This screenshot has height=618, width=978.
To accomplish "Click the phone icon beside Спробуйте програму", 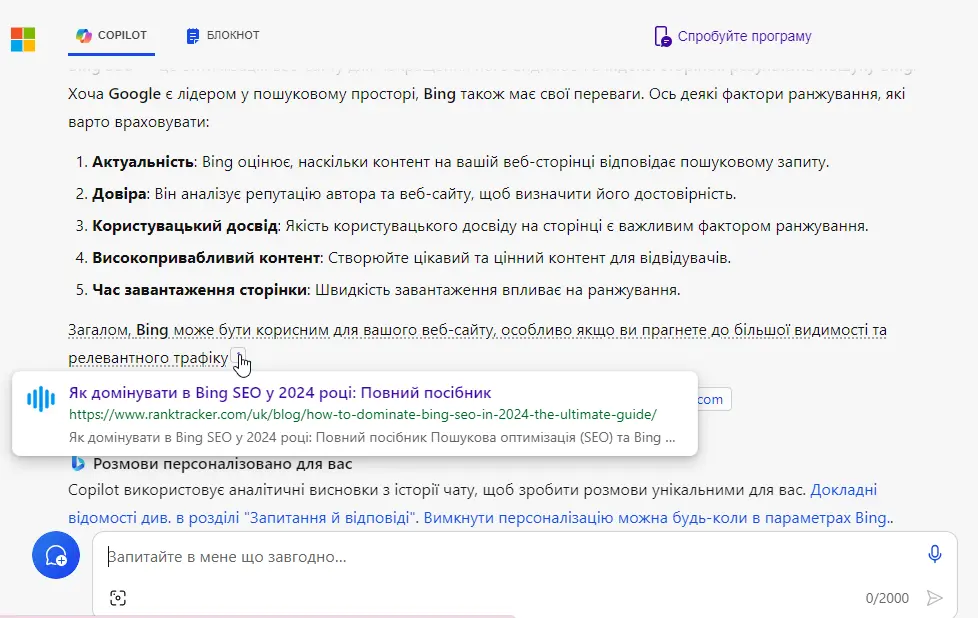I will pos(662,36).
